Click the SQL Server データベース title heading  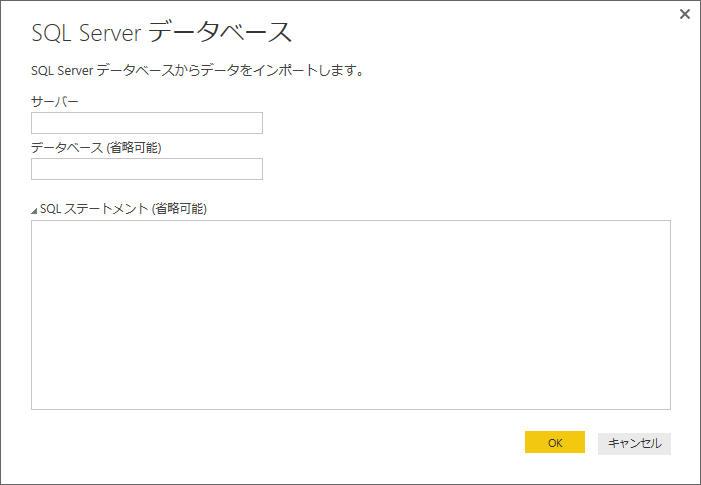161,33
